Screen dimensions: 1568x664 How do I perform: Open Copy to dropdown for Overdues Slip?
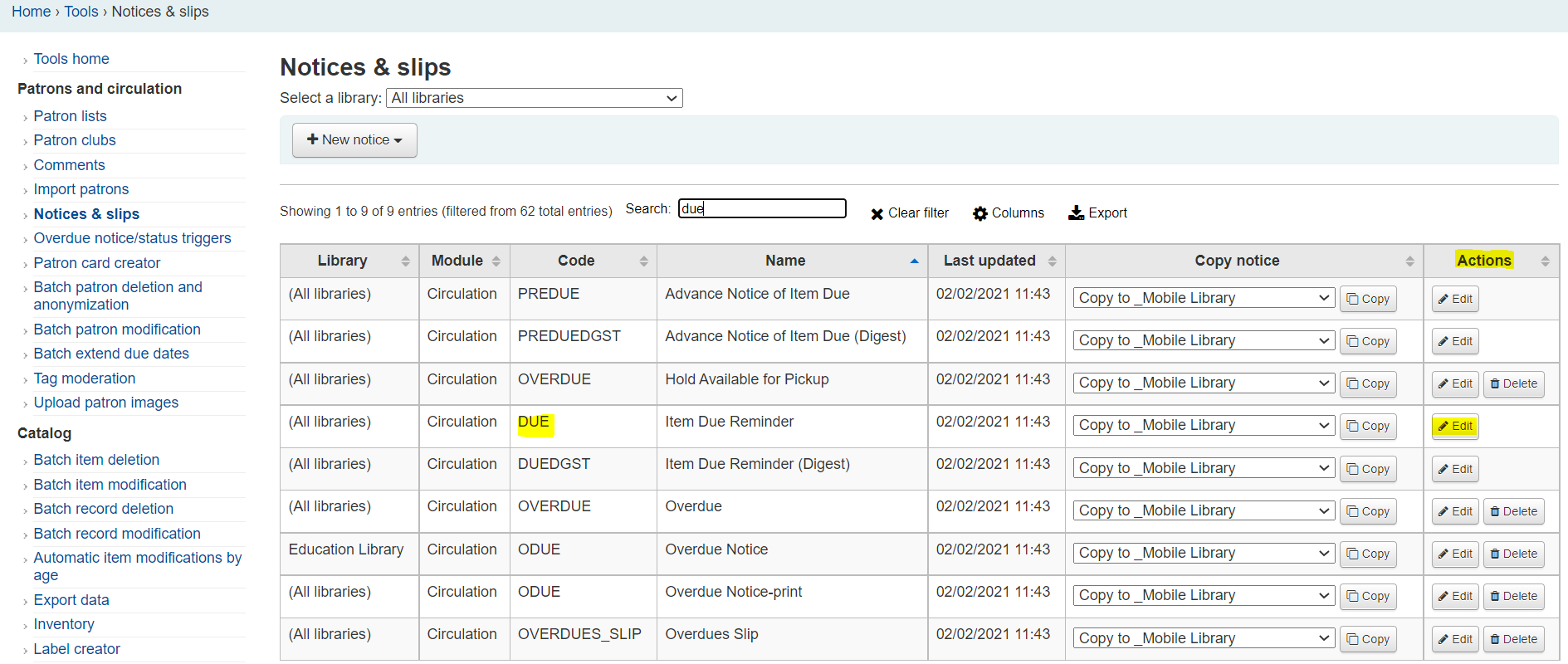pos(1204,638)
